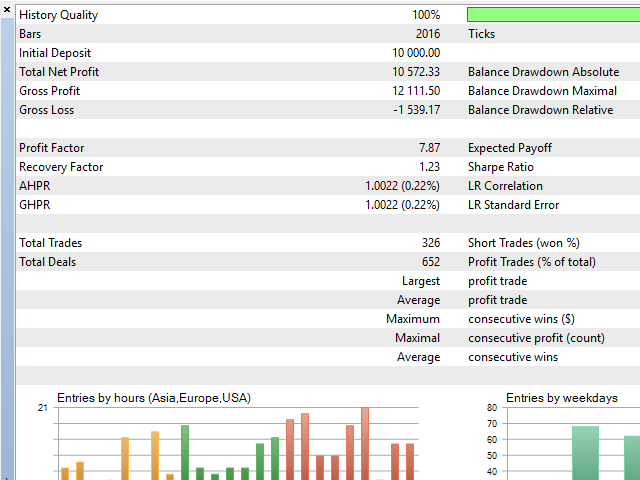Click the tallest red bar in hours chart
640x480 pixels.
[x=365, y=443]
